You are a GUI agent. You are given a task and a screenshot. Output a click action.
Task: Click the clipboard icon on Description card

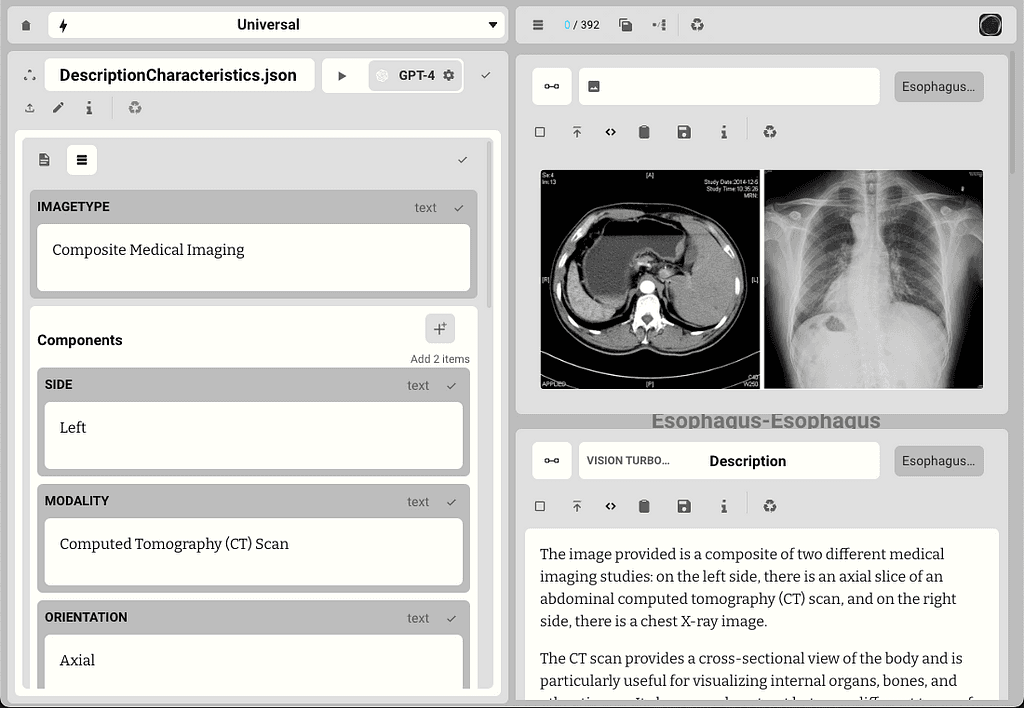644,506
